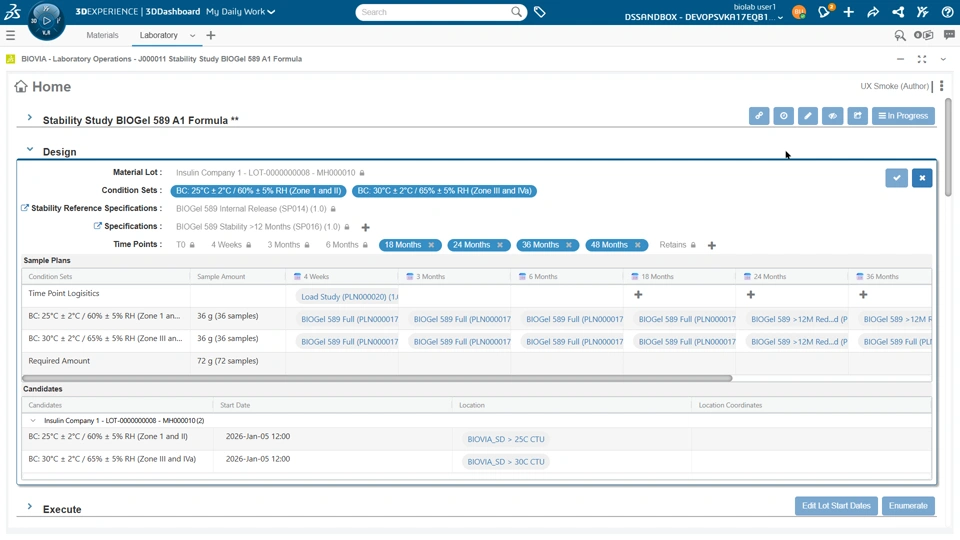Remove the 36 Months time point
Viewport: 960px width, 540px height.
pyautogui.click(x=569, y=245)
